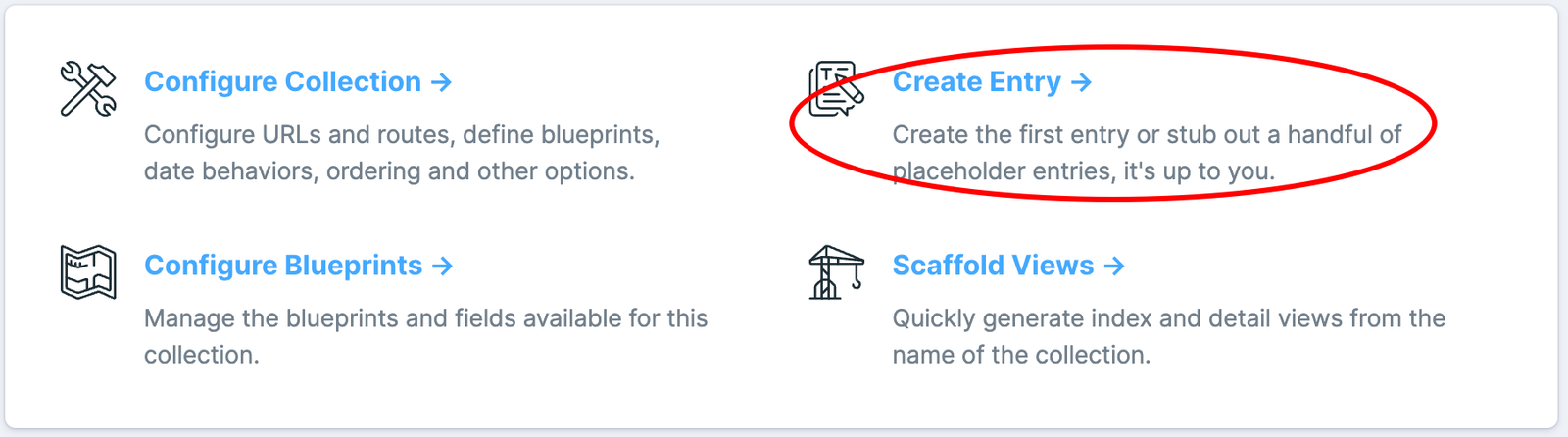Click the single word "collection." under Configure Blueprints
The height and width of the screenshot is (437, 1568).
[x=201, y=355]
